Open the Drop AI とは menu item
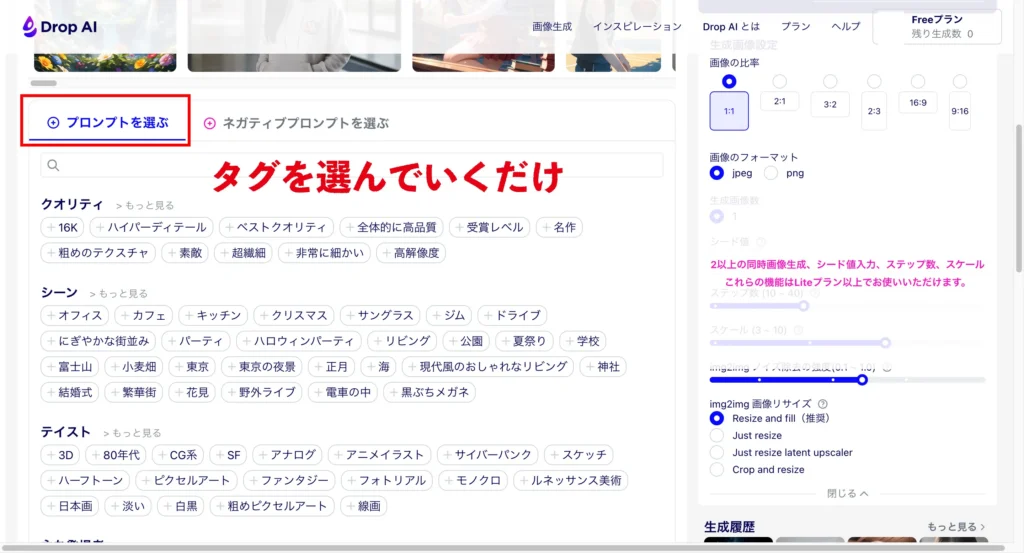 tap(731, 27)
